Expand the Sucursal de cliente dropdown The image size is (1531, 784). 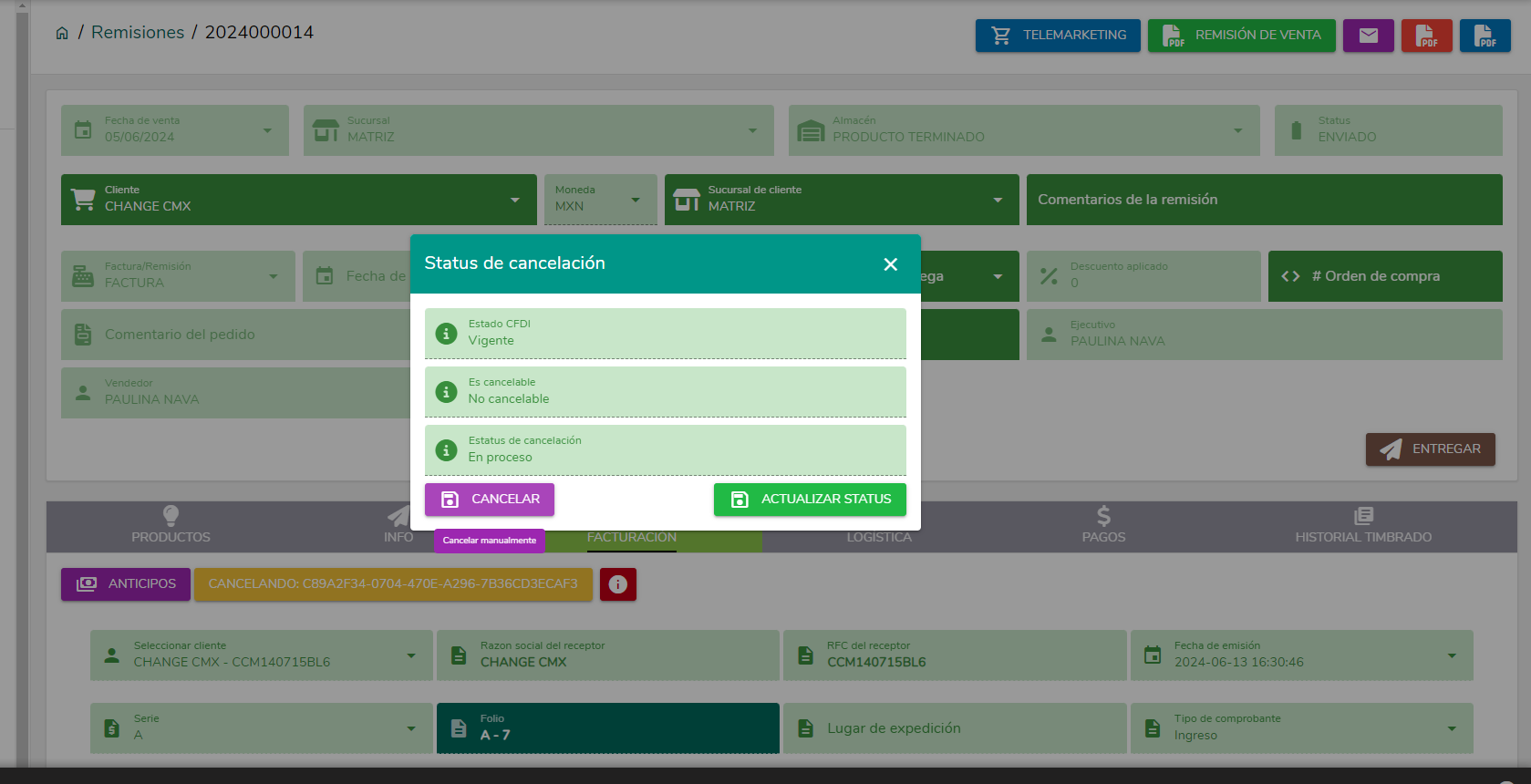point(998,200)
